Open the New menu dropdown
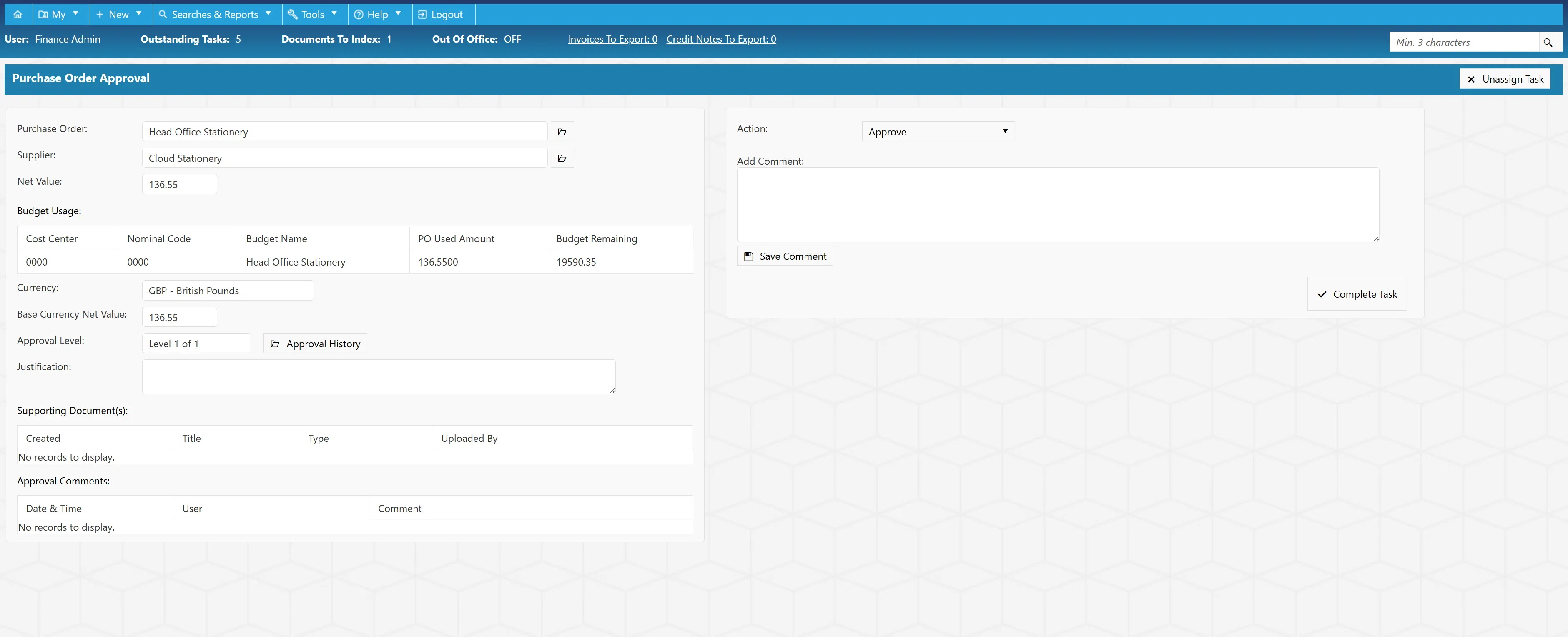The height and width of the screenshot is (637, 1568). click(119, 14)
